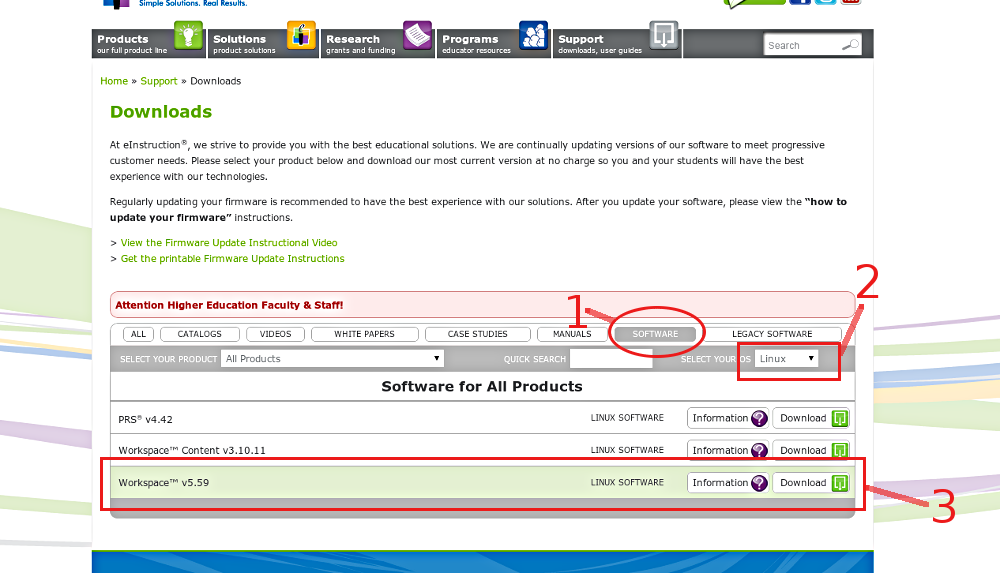This screenshot has width=1000, height=573.
Task: Click the Programs people icon
Action: 533,35
